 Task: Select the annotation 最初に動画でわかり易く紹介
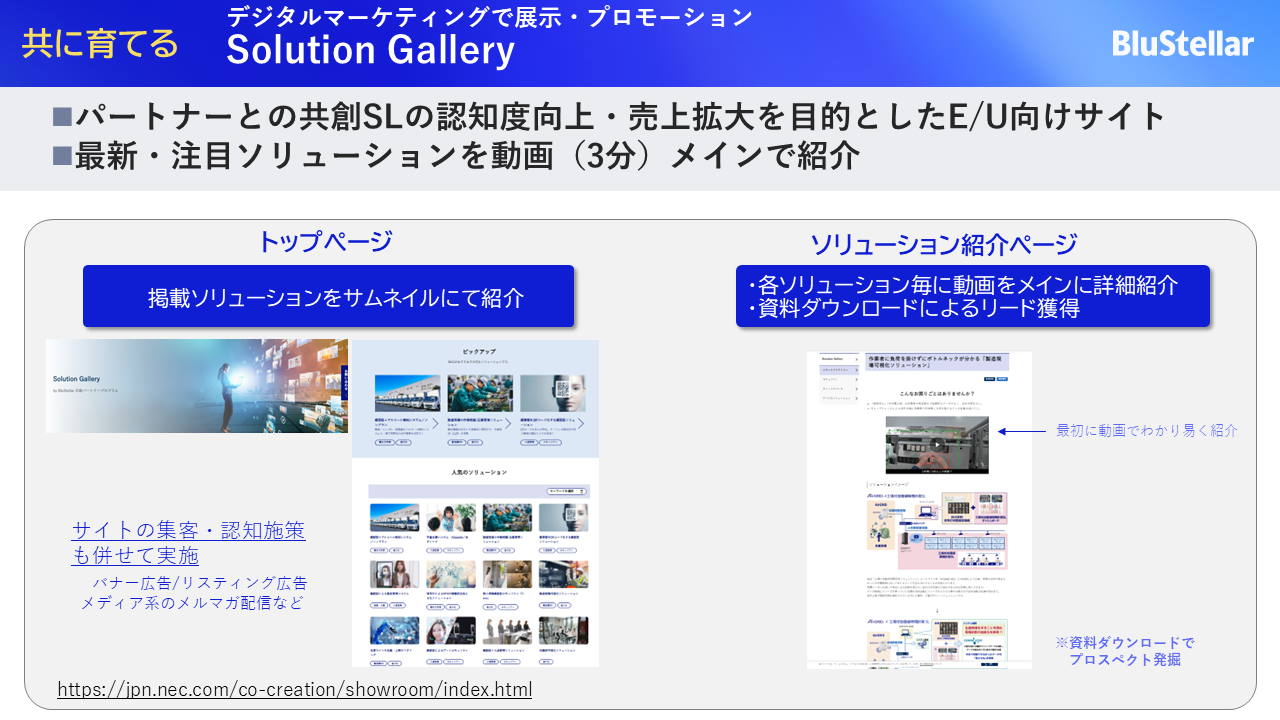pyautogui.click(x=1147, y=431)
